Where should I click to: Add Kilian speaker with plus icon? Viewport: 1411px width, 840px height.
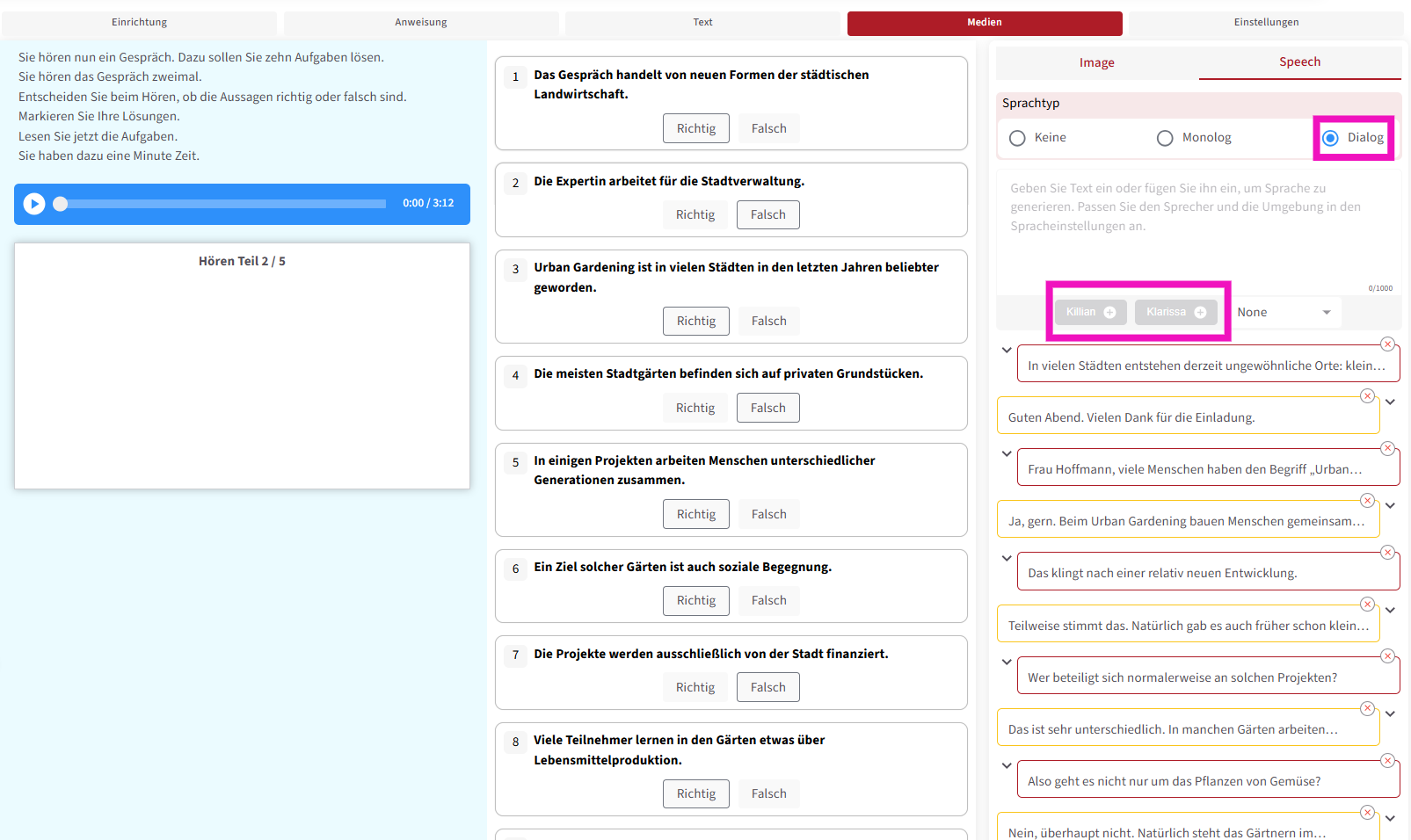[1109, 313]
